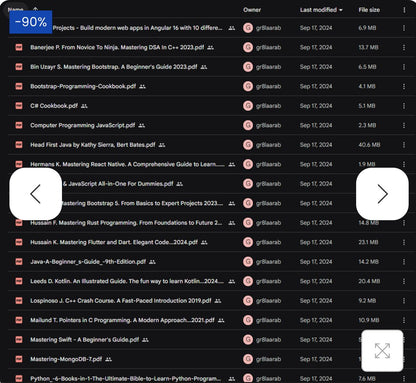Open more options for C# Cookbook.pdf row
The width and height of the screenshot is (416, 383).
[404, 106]
